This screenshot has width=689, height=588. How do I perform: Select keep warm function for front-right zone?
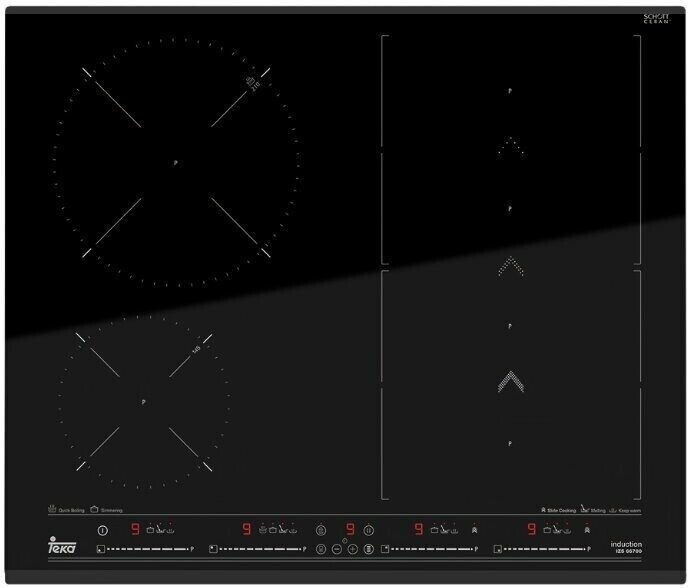tap(567, 531)
